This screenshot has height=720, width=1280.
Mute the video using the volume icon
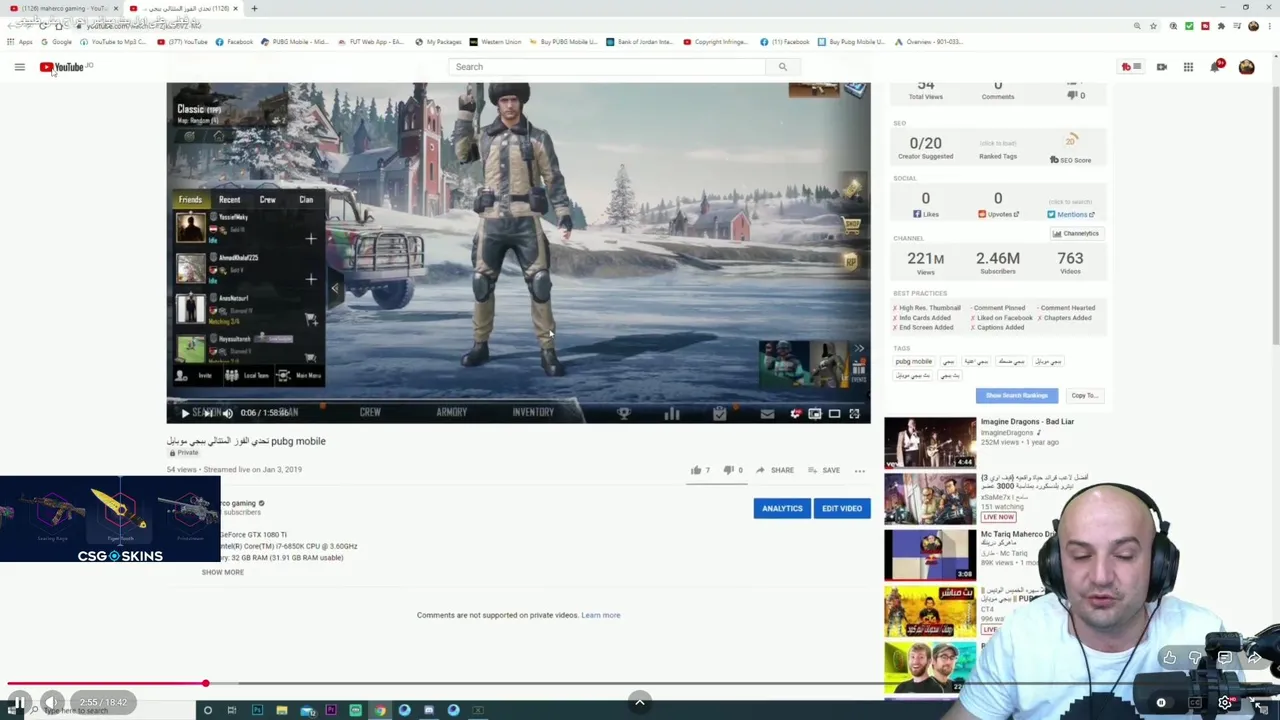pyautogui.click(x=228, y=413)
